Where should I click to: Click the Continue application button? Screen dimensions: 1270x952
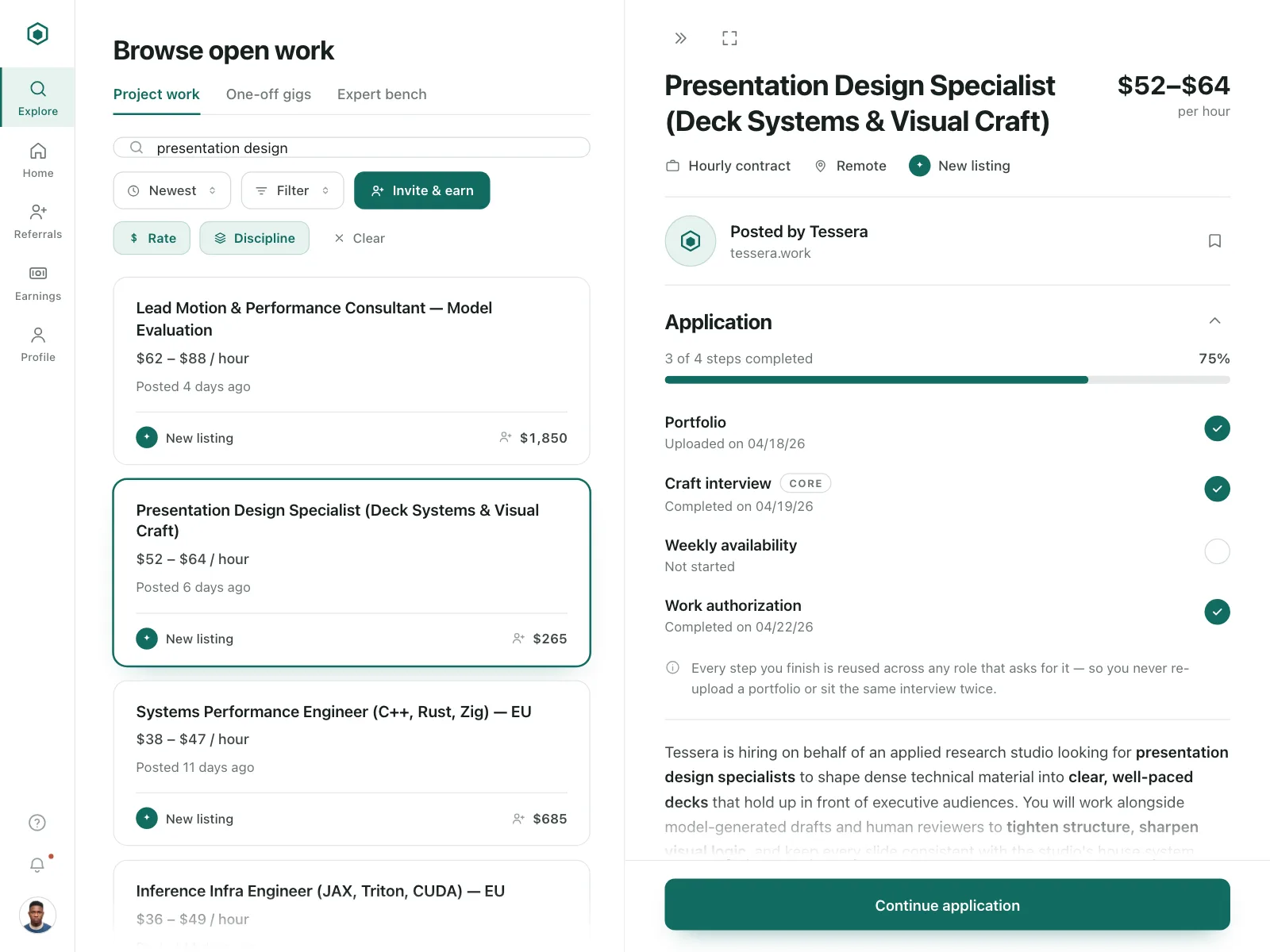(947, 905)
